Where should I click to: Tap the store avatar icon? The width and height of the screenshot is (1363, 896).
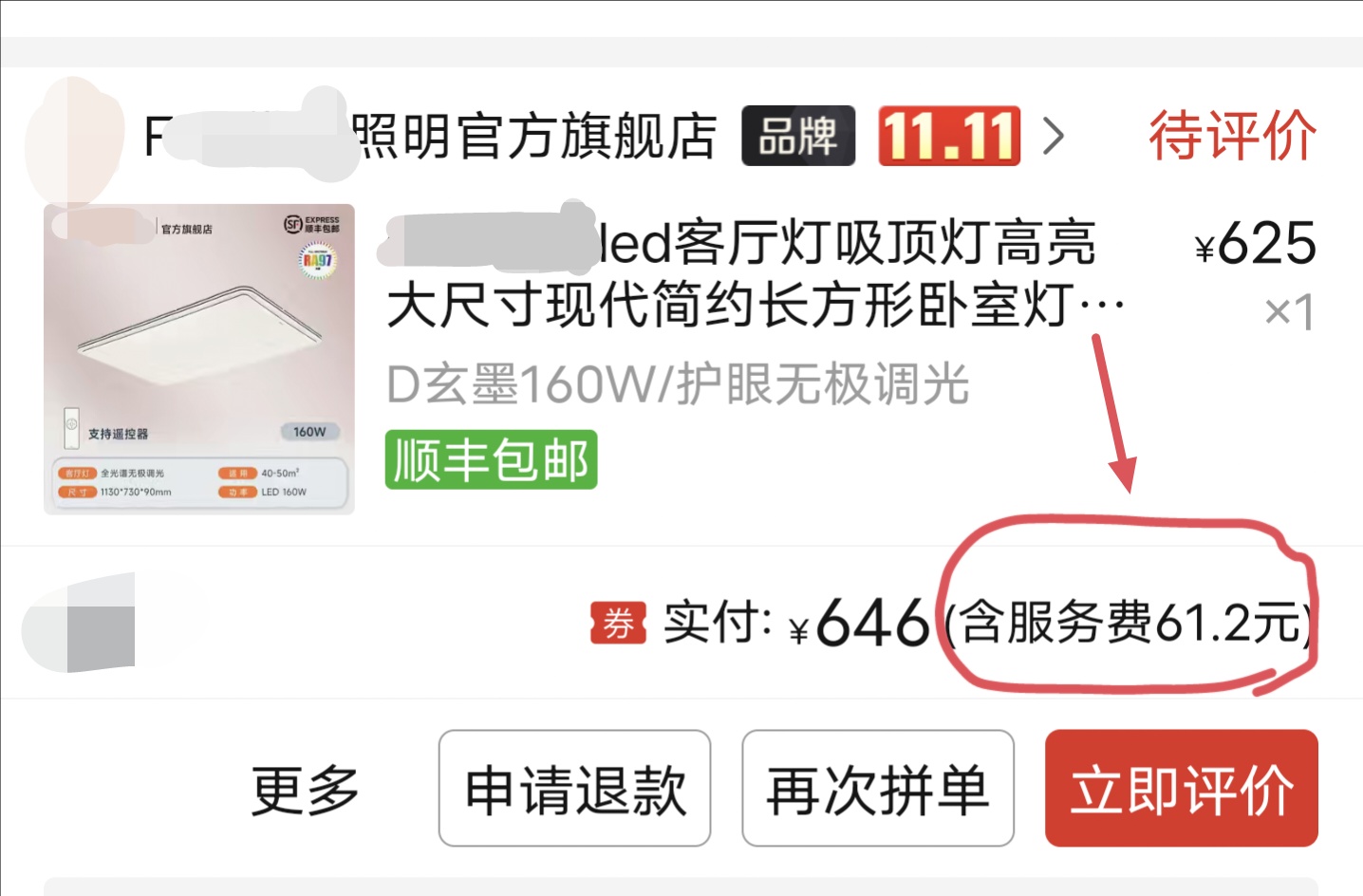tap(74, 140)
